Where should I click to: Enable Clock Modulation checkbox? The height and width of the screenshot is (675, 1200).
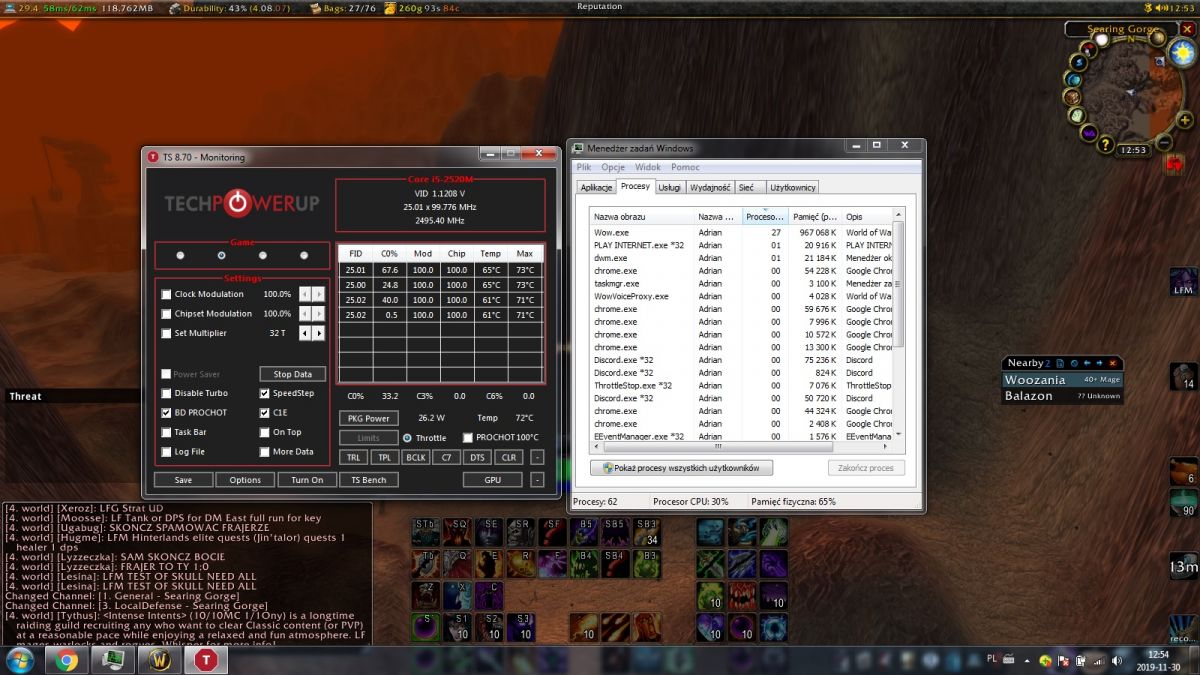[166, 294]
